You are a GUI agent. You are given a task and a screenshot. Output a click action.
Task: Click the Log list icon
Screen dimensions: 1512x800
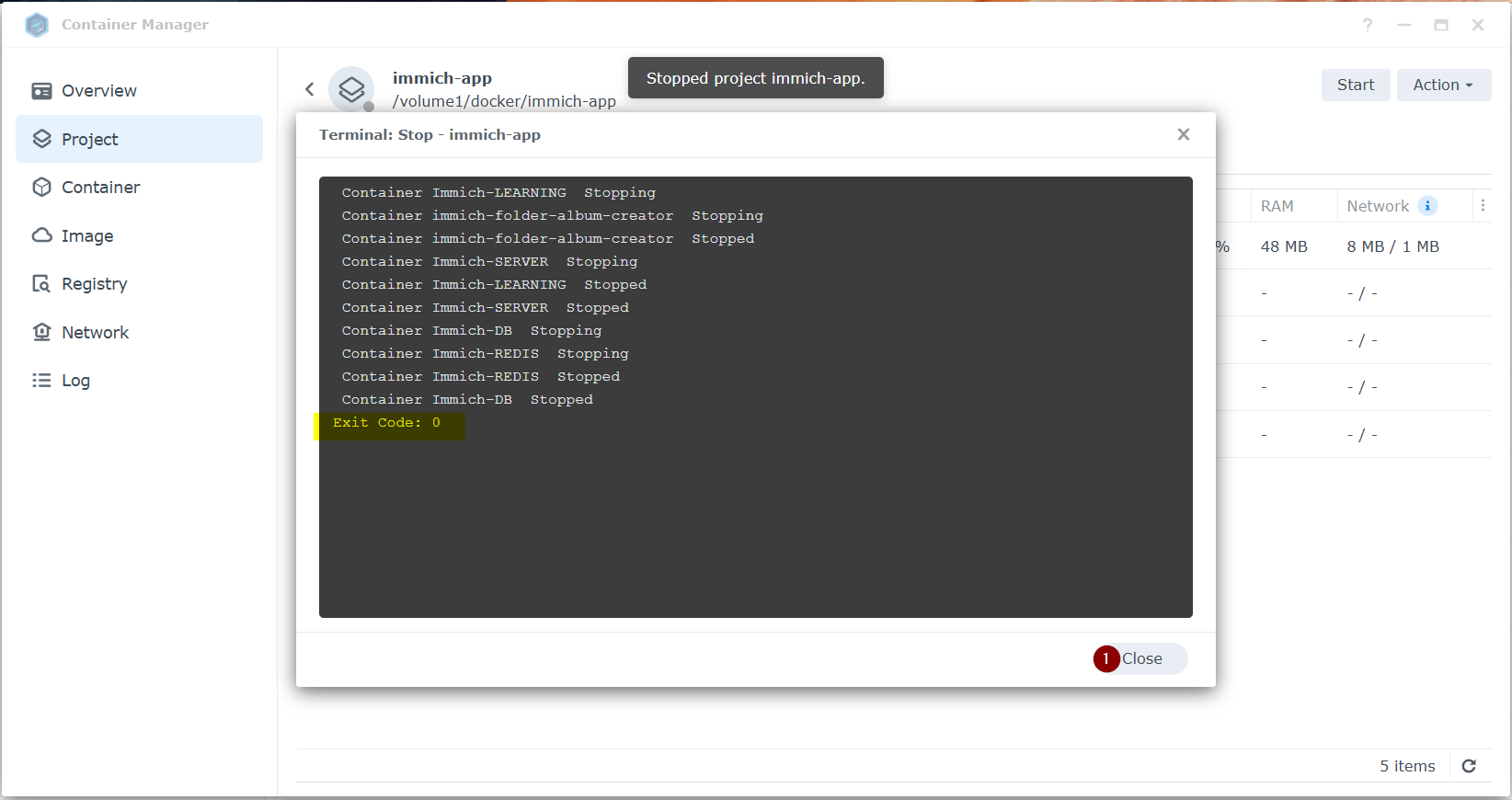(41, 381)
